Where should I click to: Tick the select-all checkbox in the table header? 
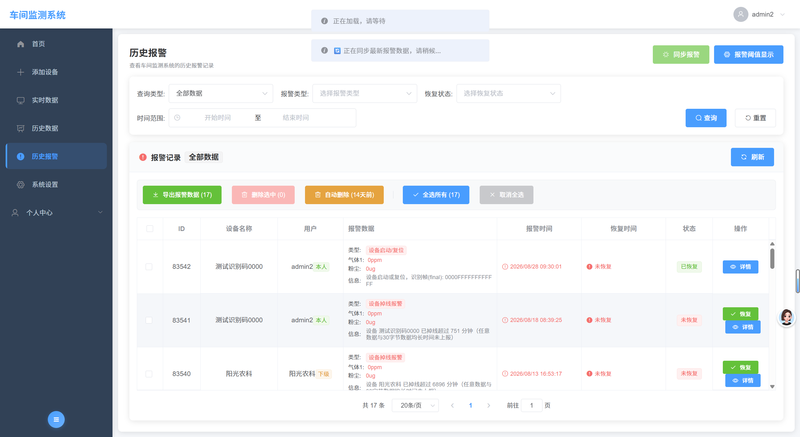[149, 228]
